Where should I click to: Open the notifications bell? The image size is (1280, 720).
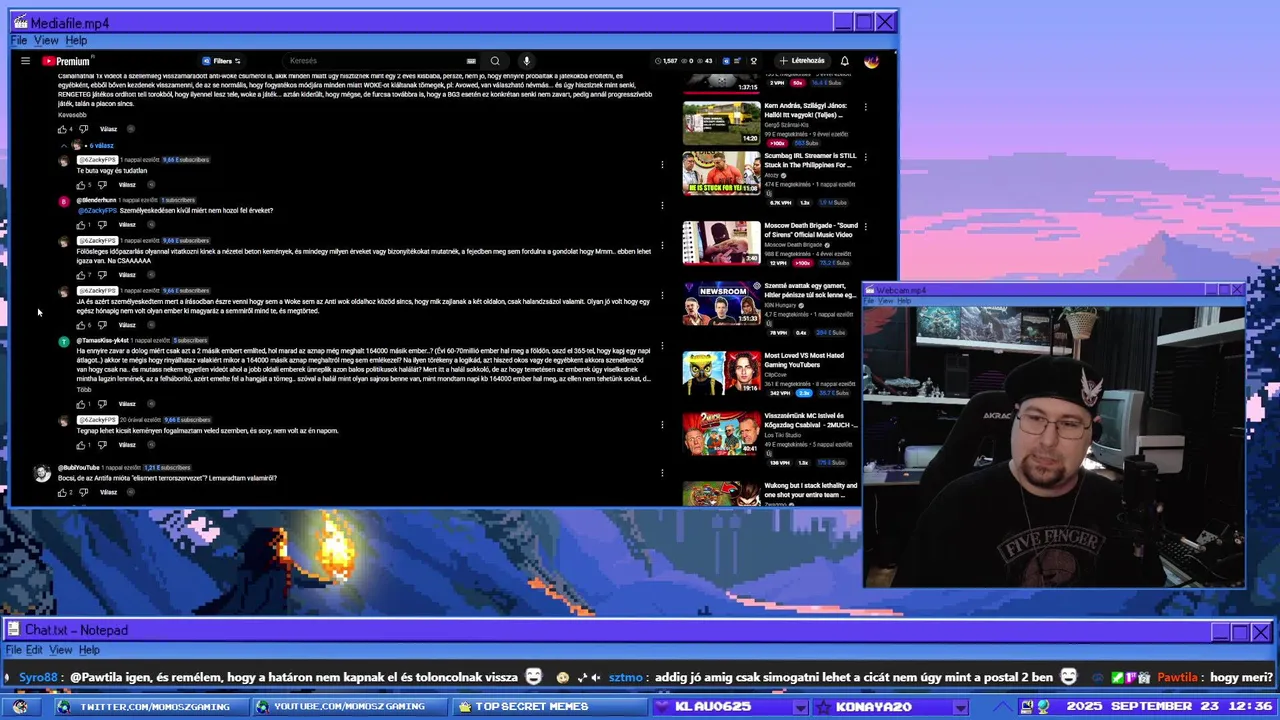[x=844, y=61]
